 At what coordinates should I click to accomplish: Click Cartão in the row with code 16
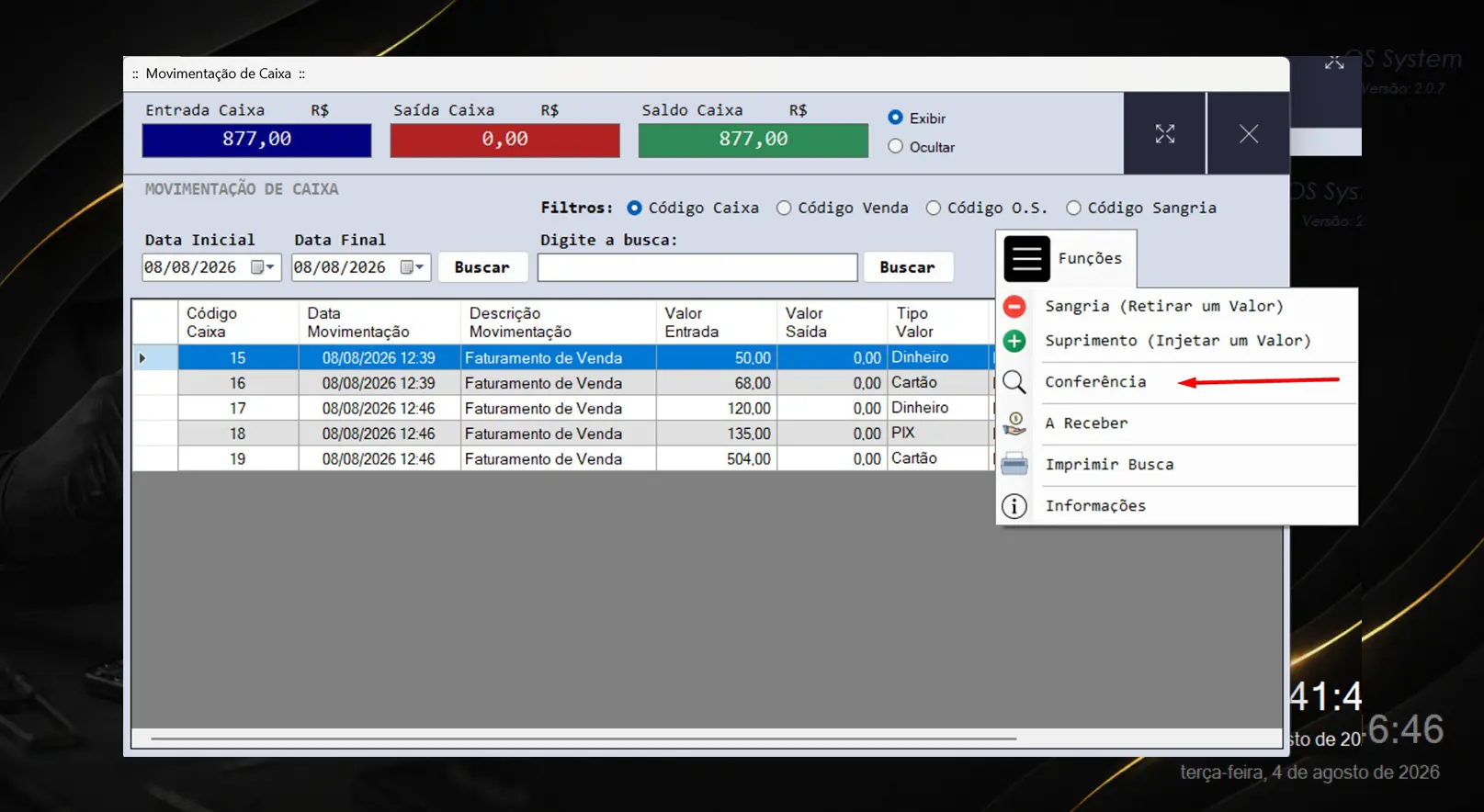938,383
